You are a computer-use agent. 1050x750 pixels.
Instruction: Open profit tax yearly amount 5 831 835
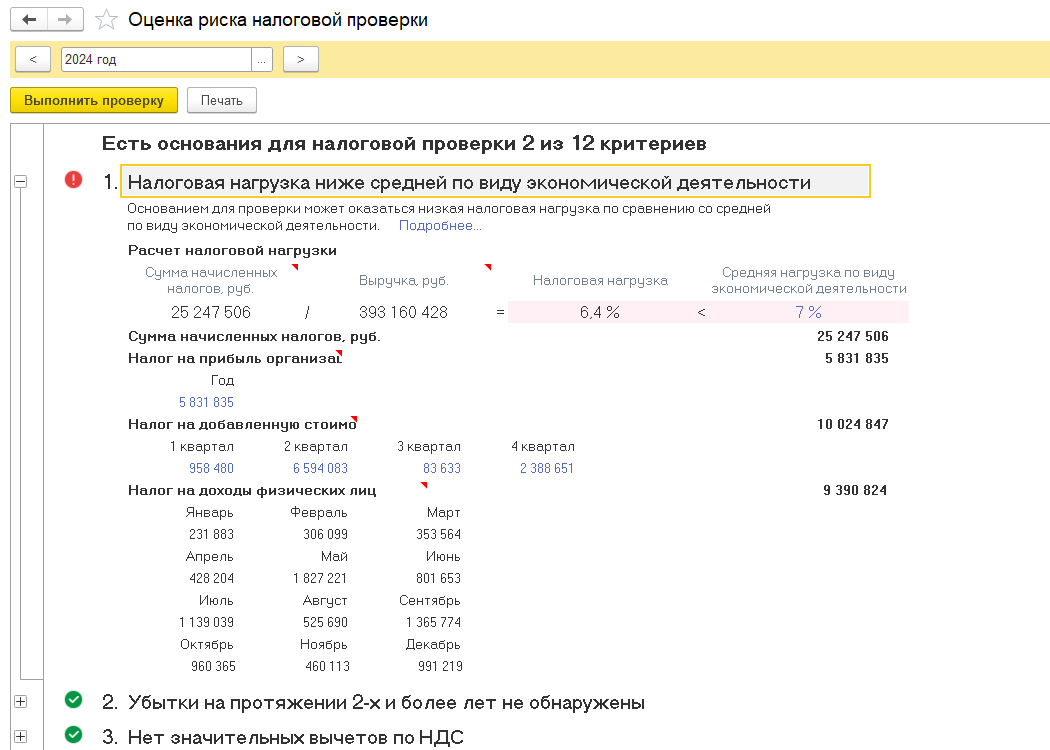click(x=206, y=402)
